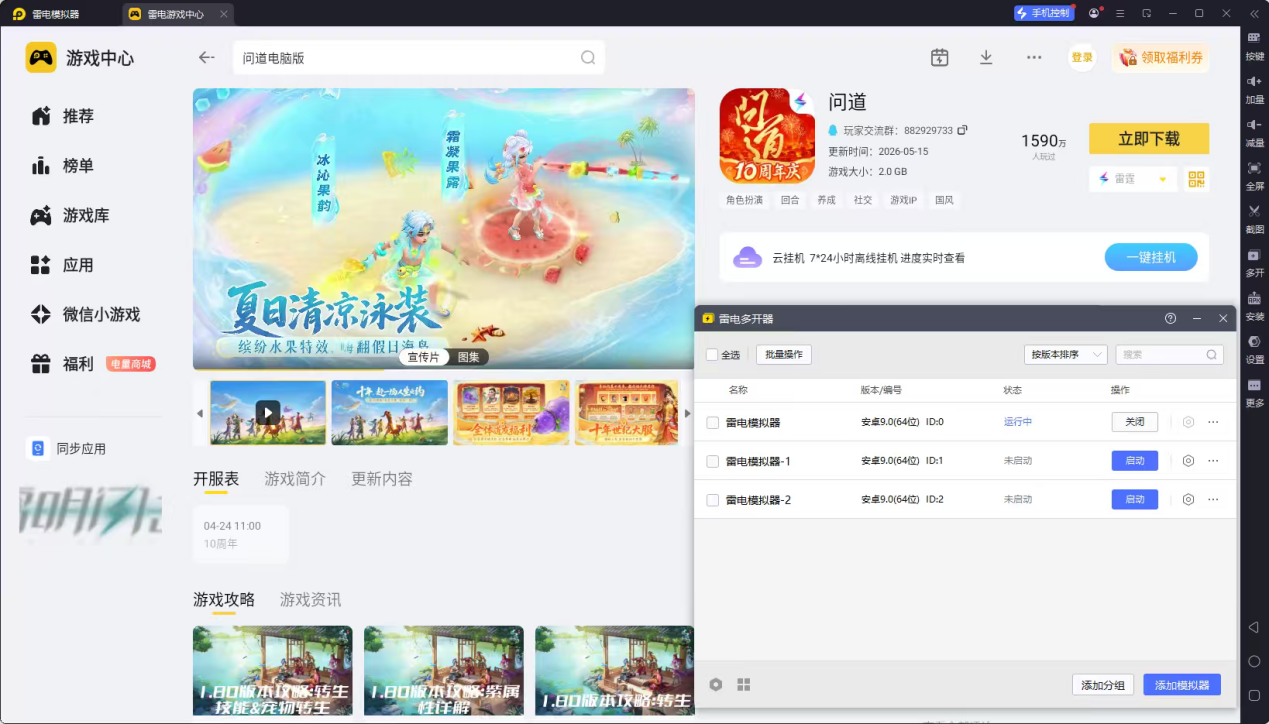Click 批量操作 in the multi-opener
Viewport: 1269px width, 724px height.
coord(784,355)
